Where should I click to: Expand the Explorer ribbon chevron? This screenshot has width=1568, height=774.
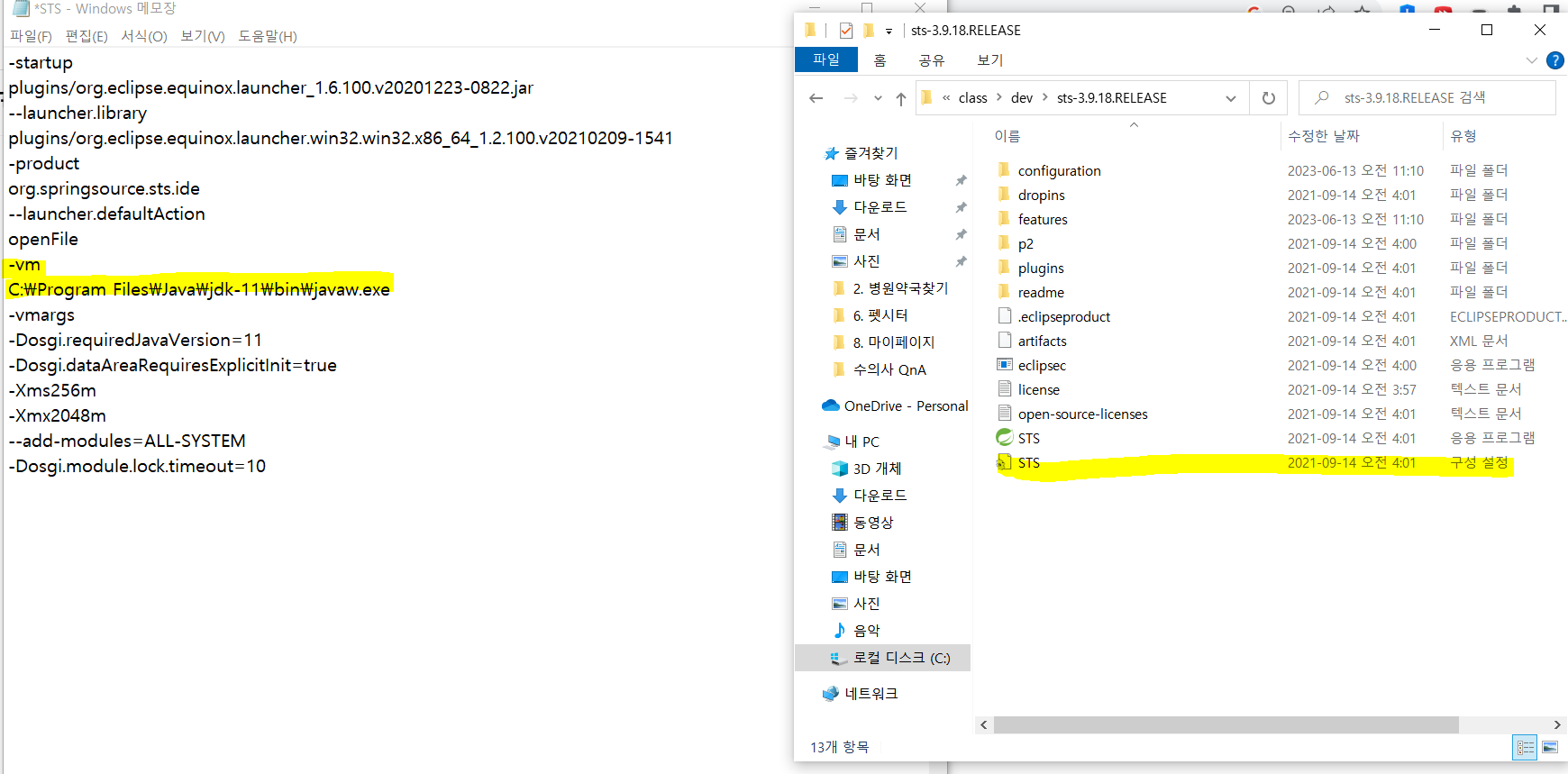[1531, 60]
